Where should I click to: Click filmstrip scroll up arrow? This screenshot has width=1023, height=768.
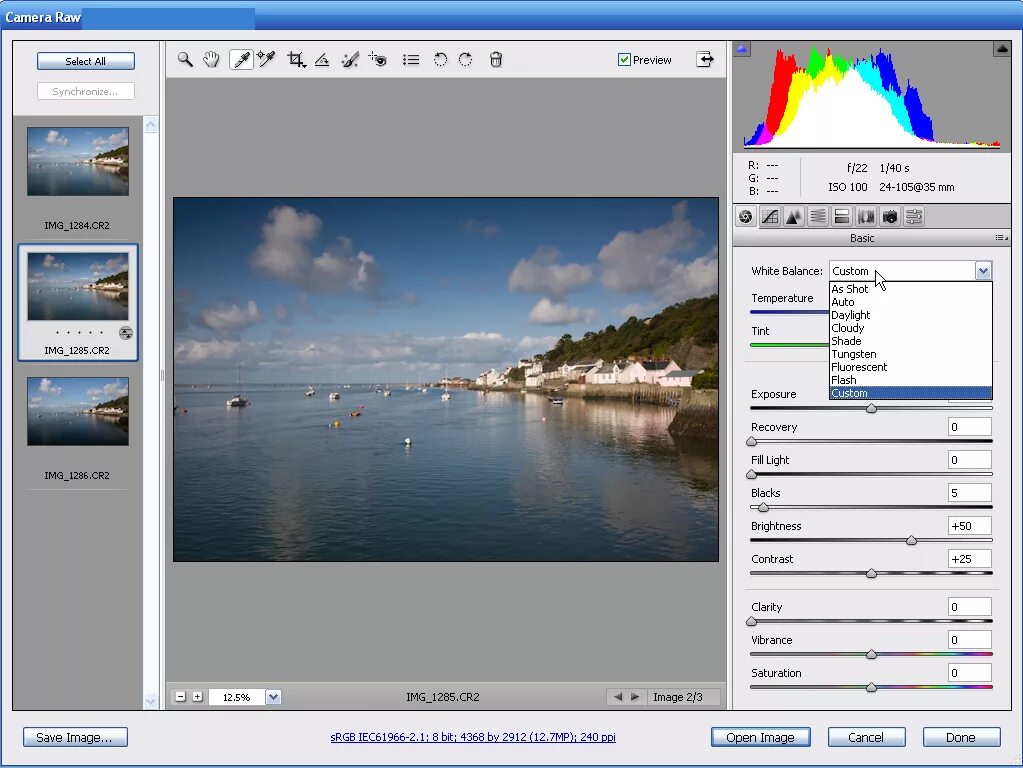(151, 125)
